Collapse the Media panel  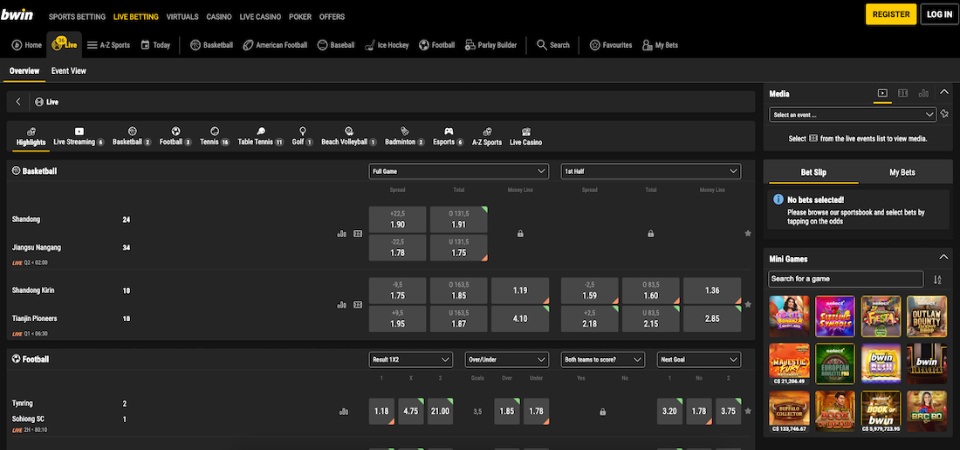click(x=944, y=92)
